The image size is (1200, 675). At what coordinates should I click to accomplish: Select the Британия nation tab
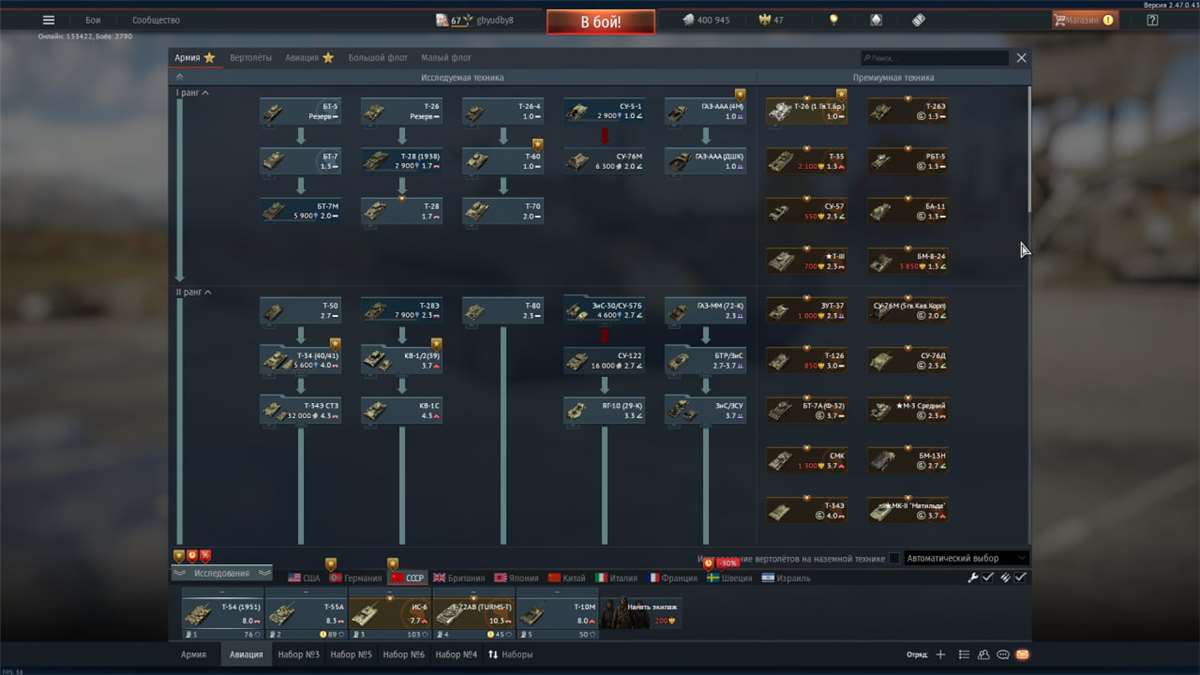click(x=459, y=578)
